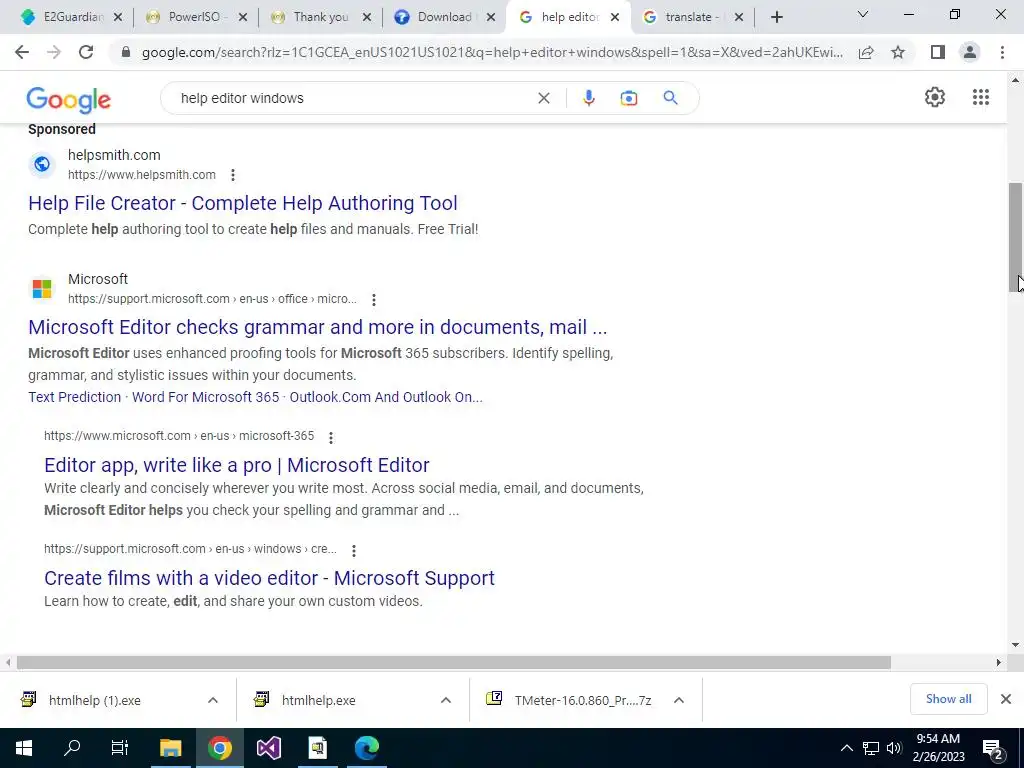Expand htmlhelp (1).exe download options

click(213, 700)
